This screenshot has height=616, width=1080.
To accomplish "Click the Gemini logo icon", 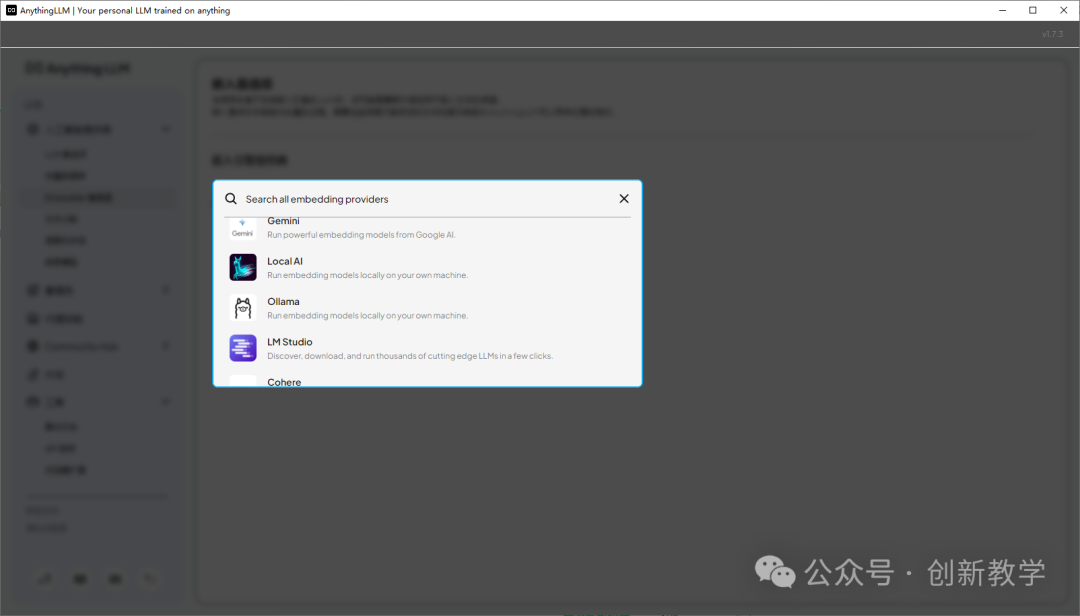I will [x=242, y=229].
